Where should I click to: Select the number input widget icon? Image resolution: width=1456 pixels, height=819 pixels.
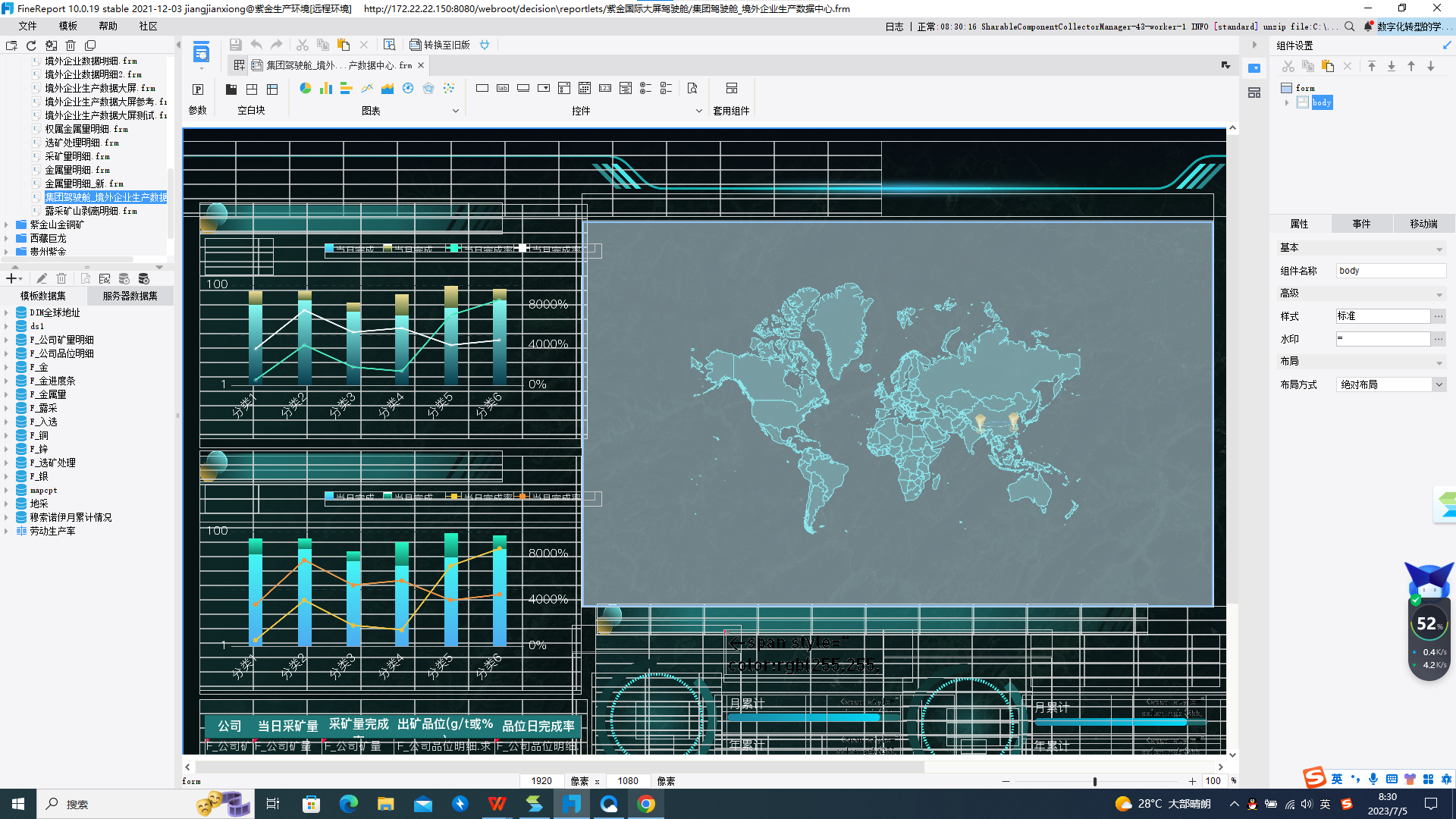605,88
